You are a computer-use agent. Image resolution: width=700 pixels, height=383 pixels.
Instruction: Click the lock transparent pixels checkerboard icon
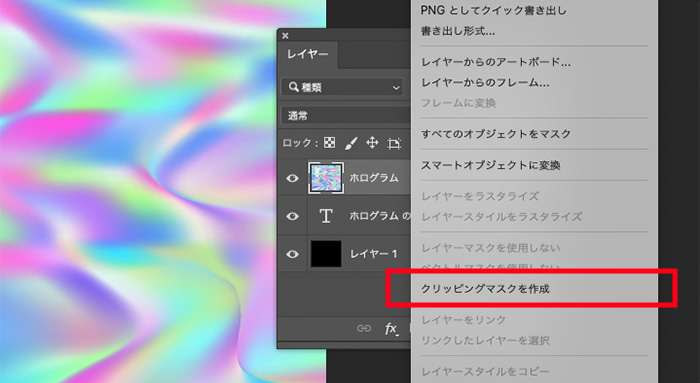pos(329,143)
